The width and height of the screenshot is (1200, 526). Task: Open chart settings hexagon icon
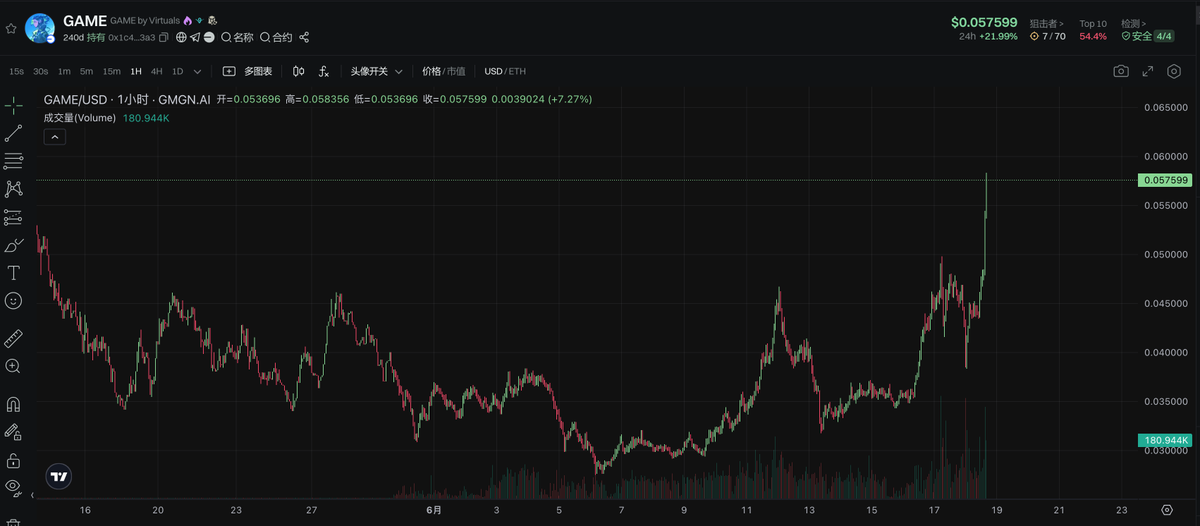click(1172, 71)
